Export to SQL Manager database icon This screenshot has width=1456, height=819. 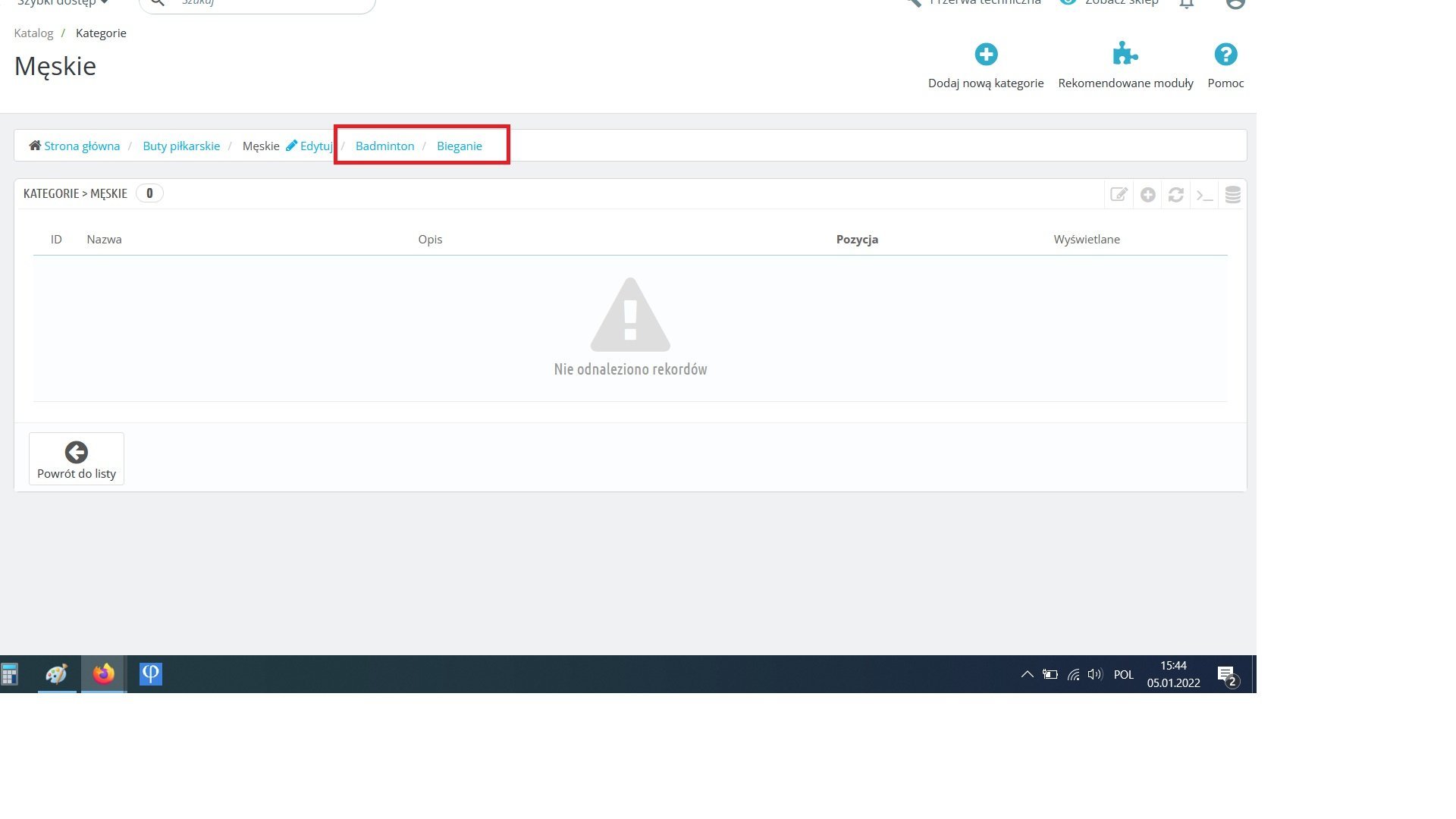coord(1232,195)
